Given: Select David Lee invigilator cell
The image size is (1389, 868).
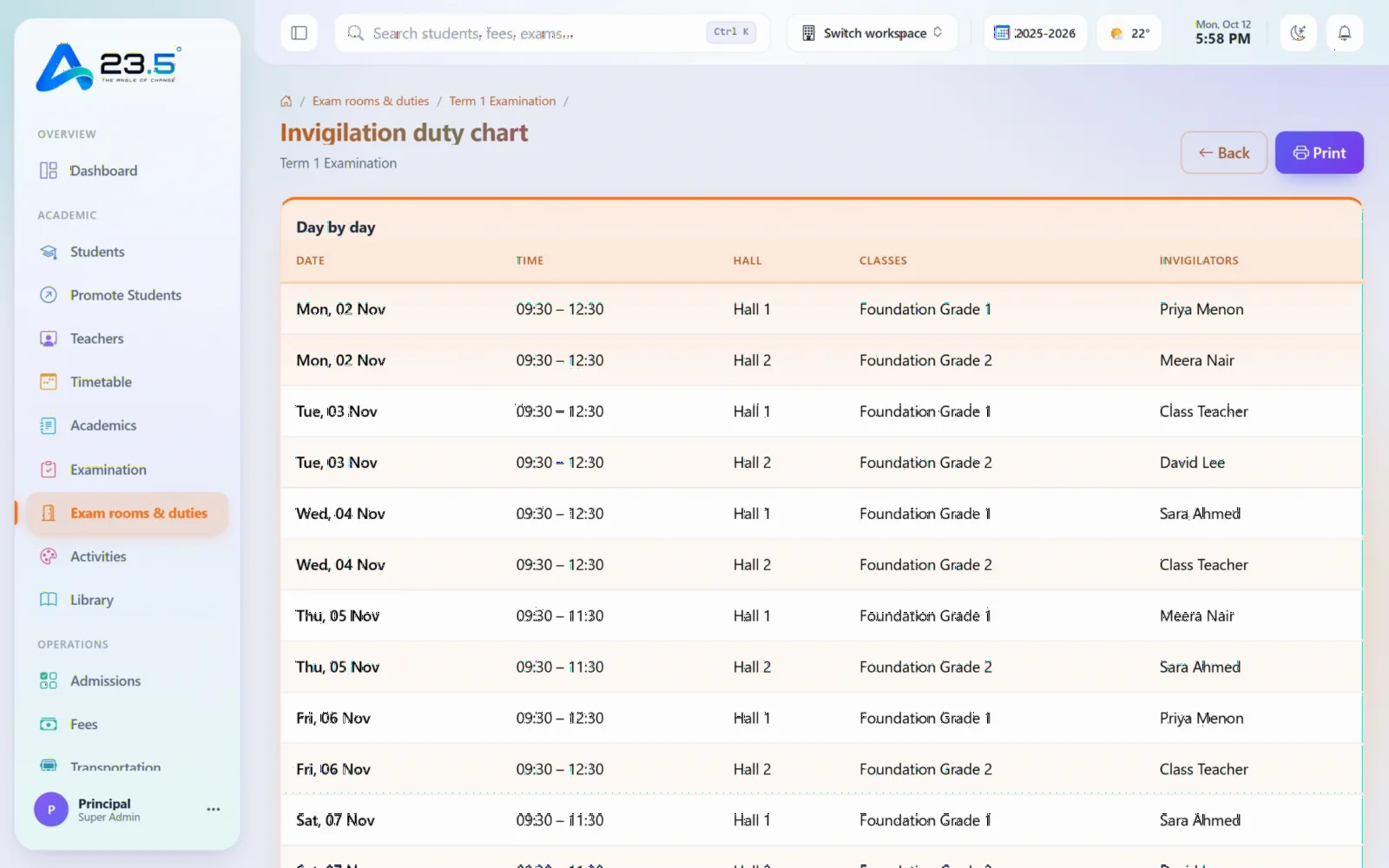Looking at the screenshot, I should click(x=1192, y=463).
